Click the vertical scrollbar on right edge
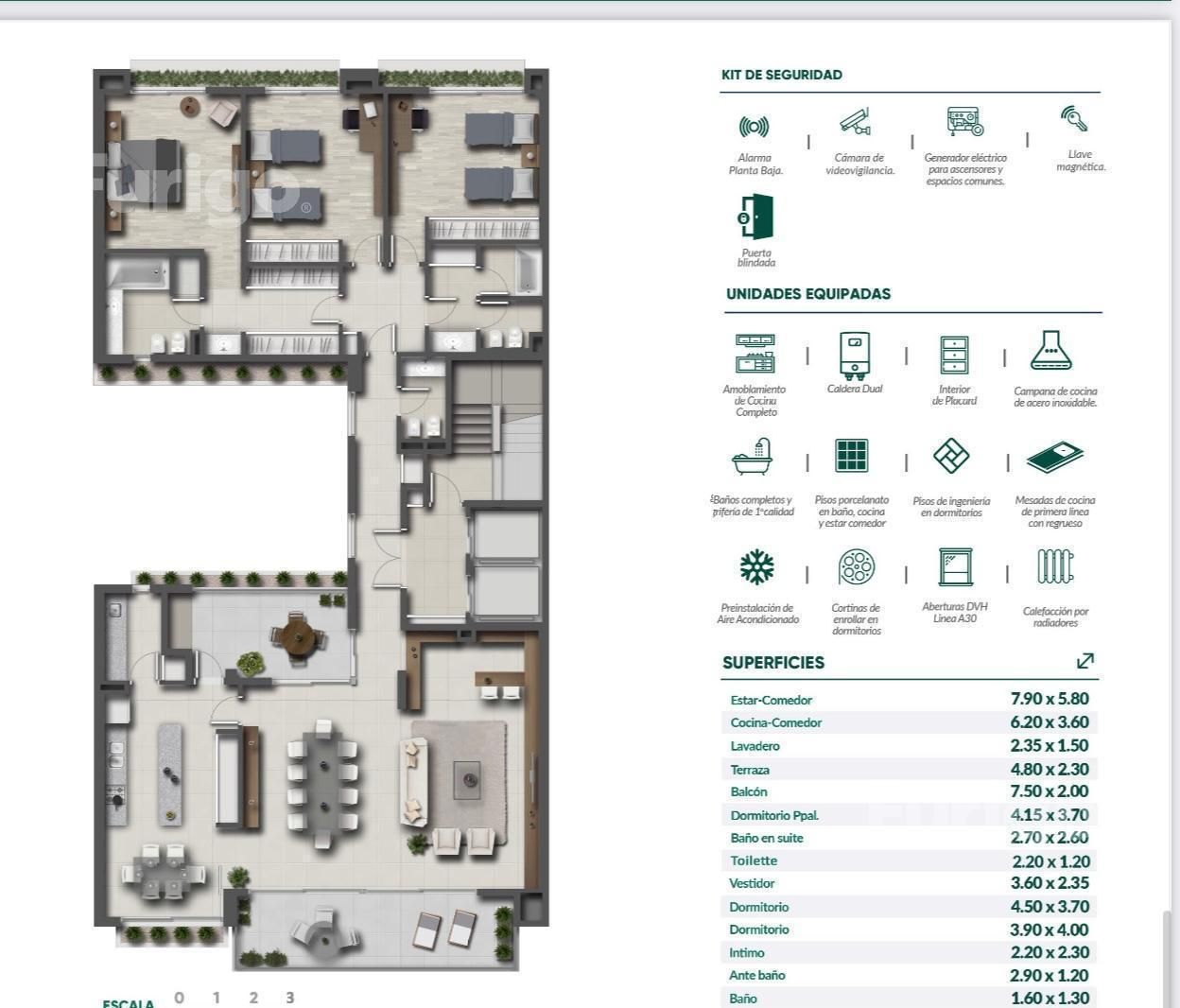The width and height of the screenshot is (1180, 1008). pyautogui.click(x=1167, y=955)
